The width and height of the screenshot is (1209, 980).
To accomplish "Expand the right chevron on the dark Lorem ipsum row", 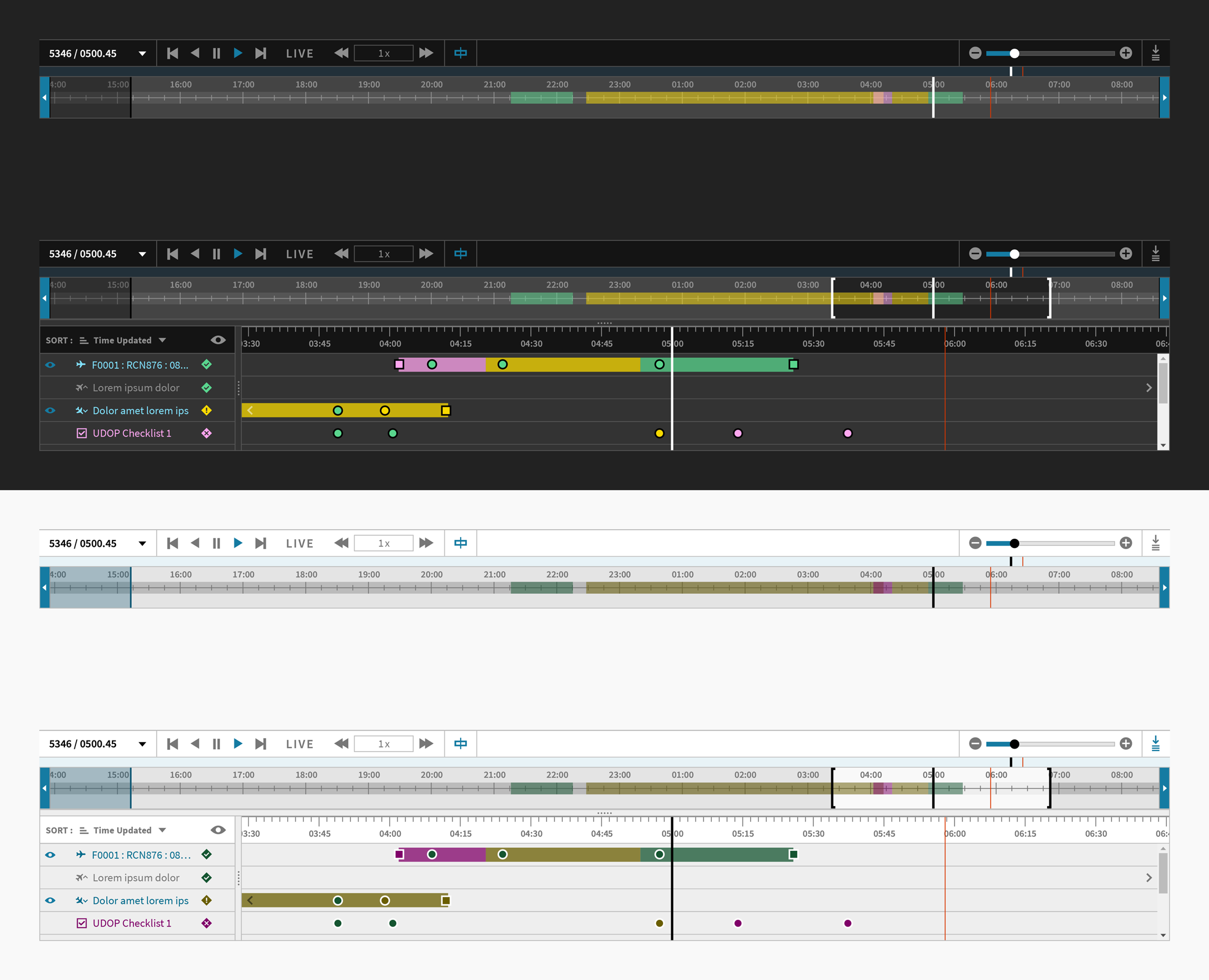I will coord(1149,388).
